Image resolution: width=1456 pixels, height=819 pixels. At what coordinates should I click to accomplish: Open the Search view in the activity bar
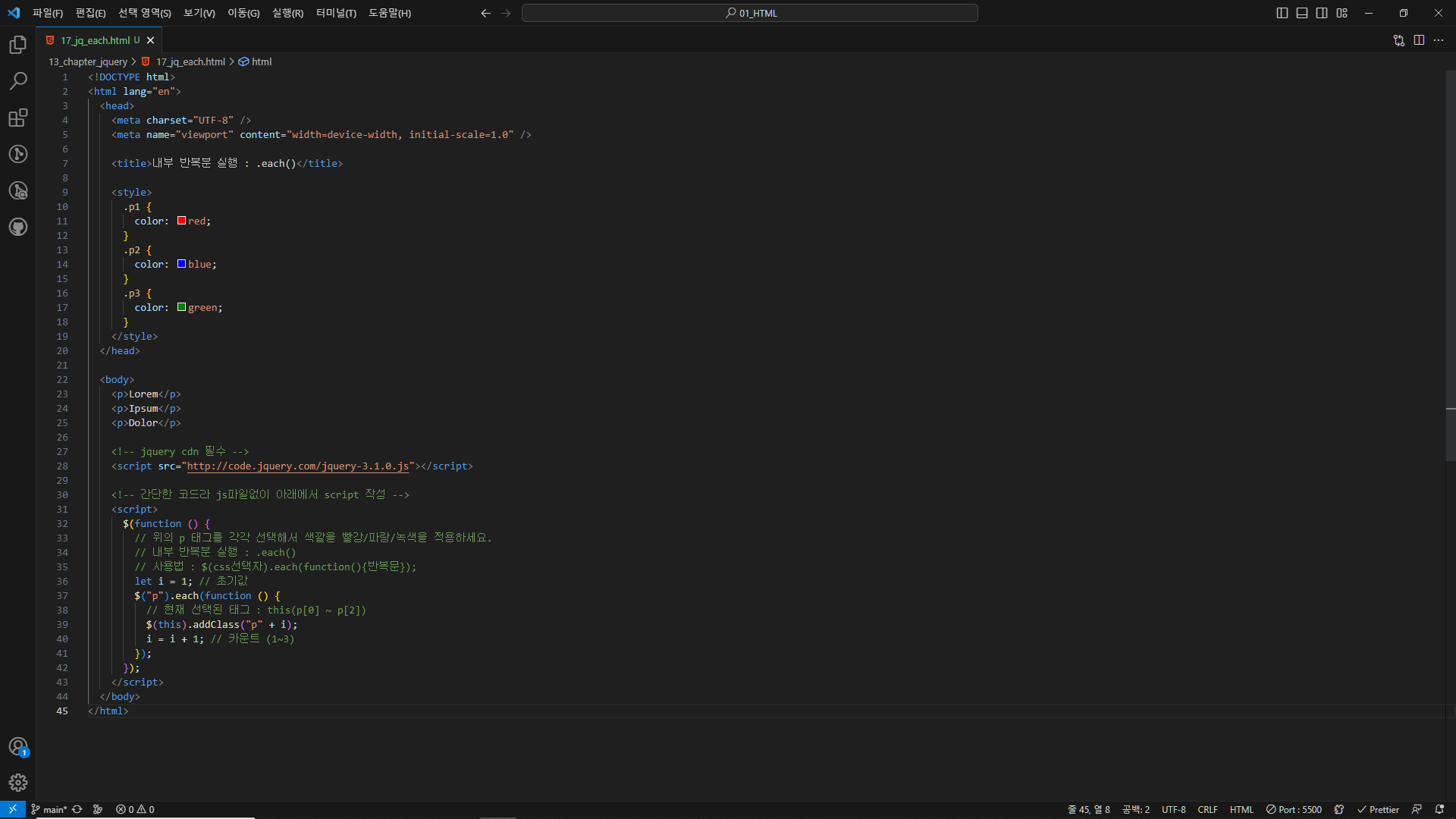[x=18, y=81]
